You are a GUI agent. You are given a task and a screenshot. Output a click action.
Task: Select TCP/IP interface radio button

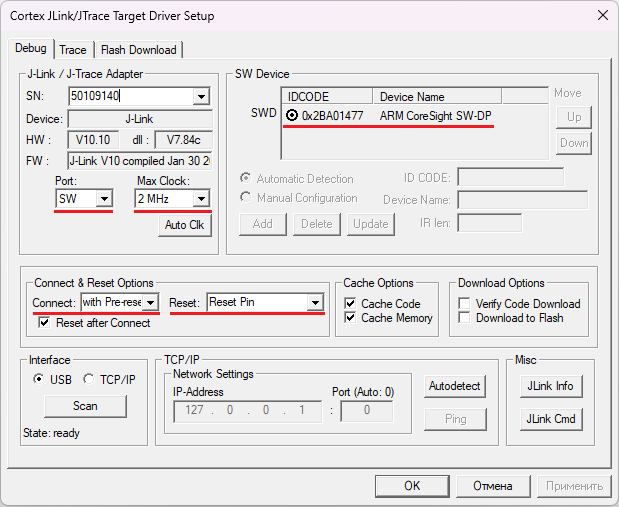click(88, 379)
